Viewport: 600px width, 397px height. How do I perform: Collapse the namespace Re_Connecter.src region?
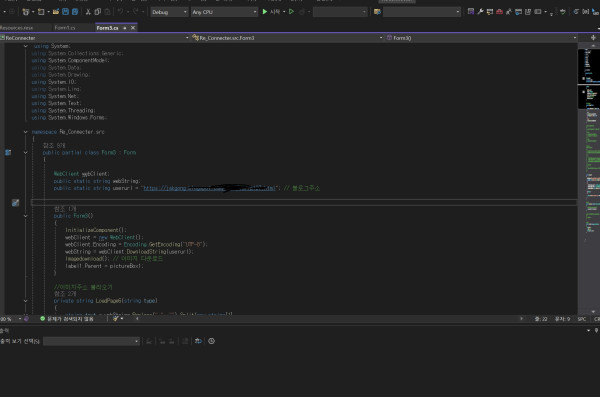(26, 132)
